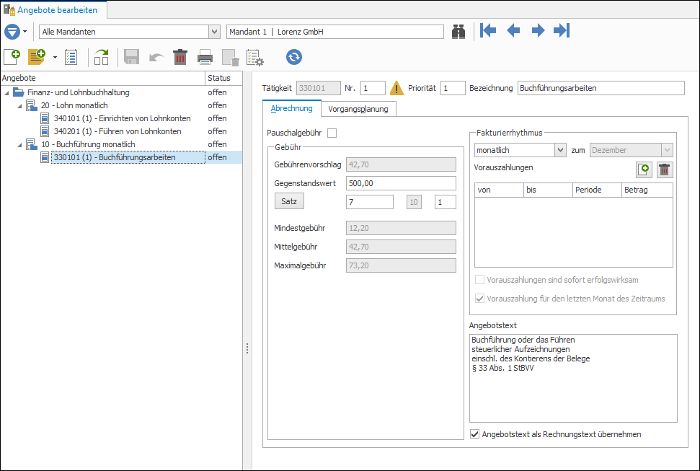Go to previous client arrow

click(x=513, y=30)
